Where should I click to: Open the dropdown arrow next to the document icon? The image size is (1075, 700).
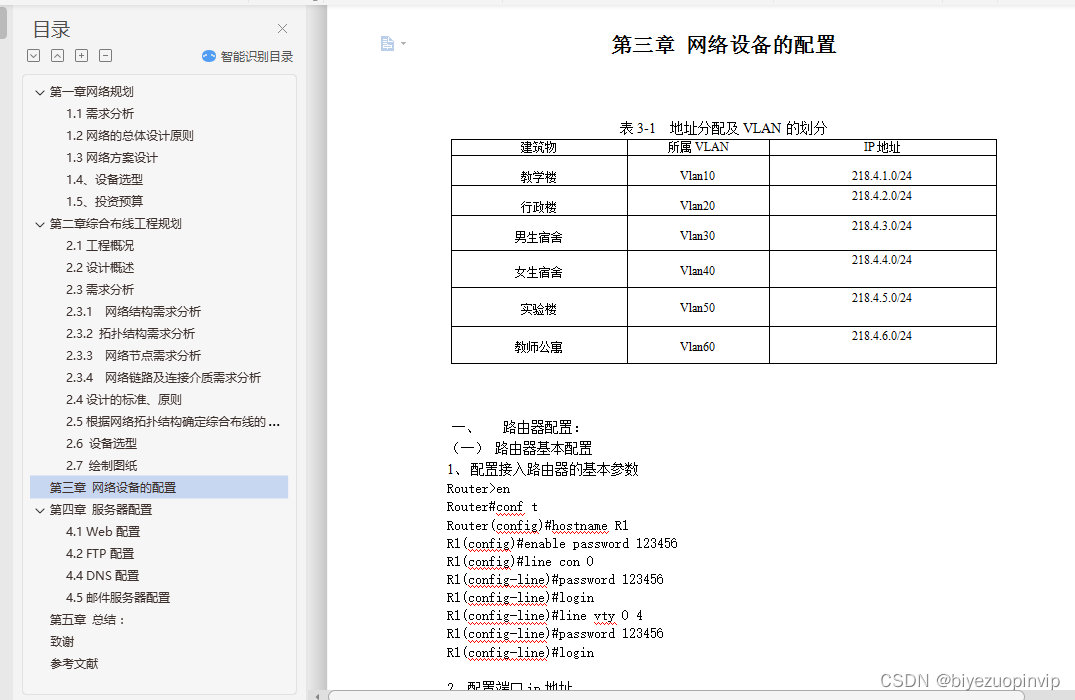[x=403, y=43]
